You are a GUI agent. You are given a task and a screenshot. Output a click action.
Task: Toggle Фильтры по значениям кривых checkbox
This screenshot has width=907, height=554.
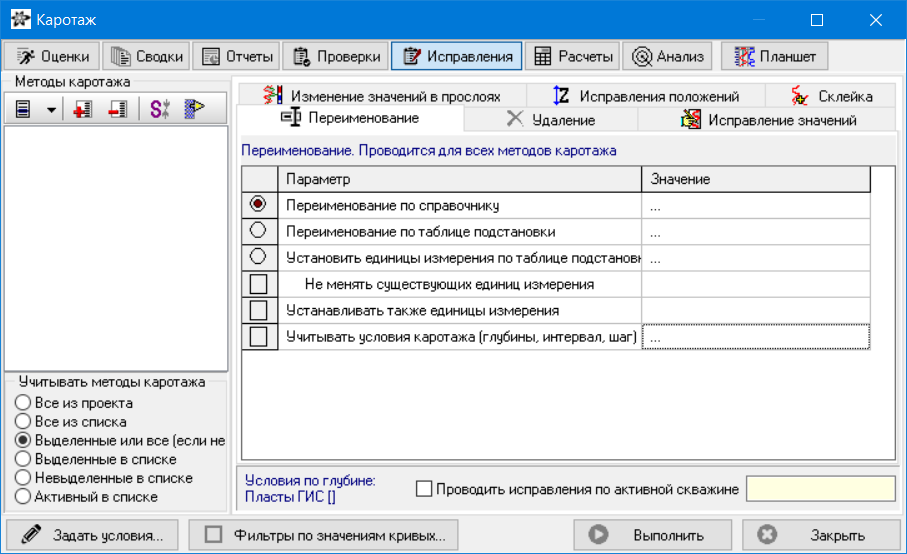[x=213, y=534]
